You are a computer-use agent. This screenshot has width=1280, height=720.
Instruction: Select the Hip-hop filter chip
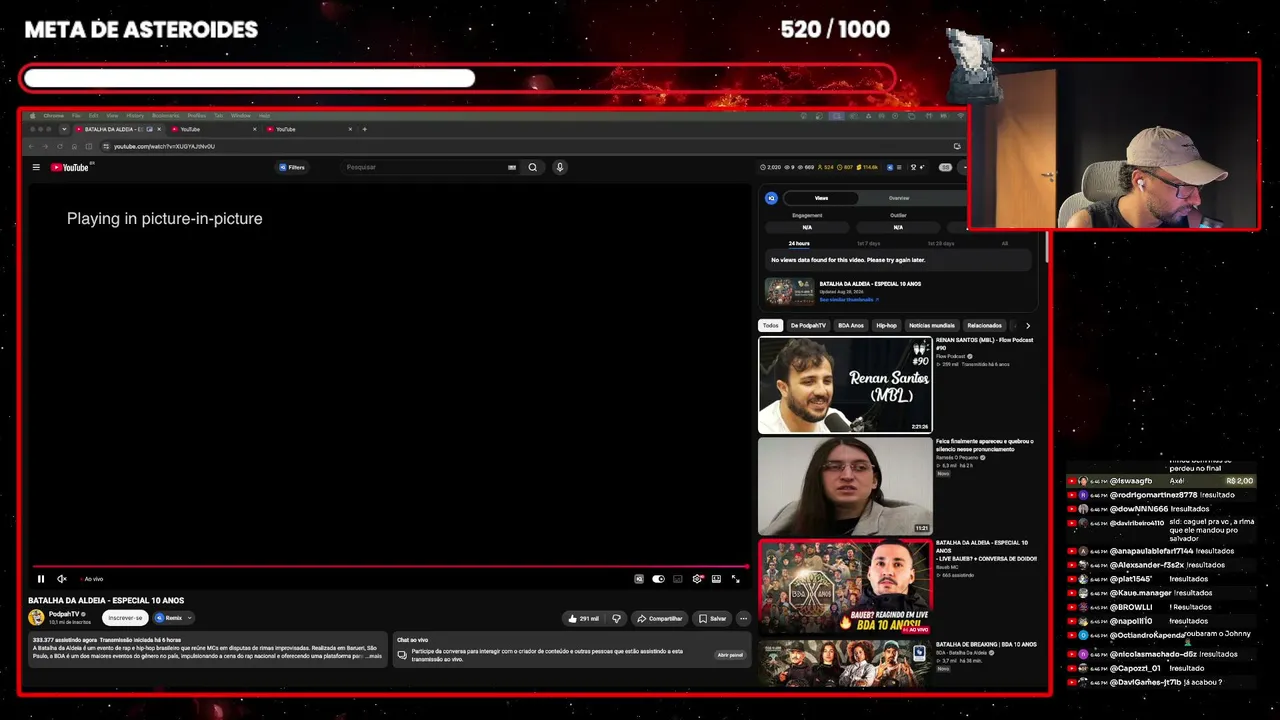[886, 325]
